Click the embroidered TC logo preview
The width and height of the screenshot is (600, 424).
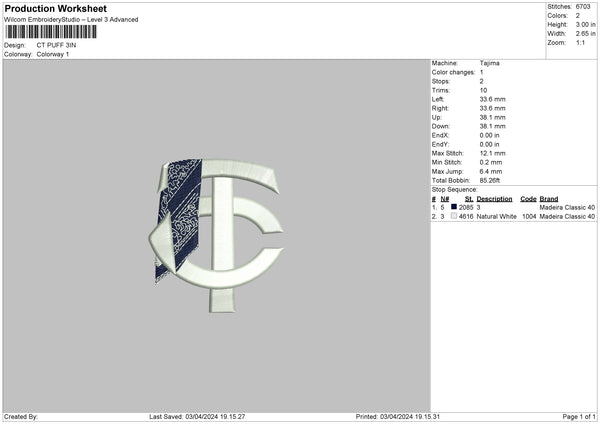click(216, 235)
